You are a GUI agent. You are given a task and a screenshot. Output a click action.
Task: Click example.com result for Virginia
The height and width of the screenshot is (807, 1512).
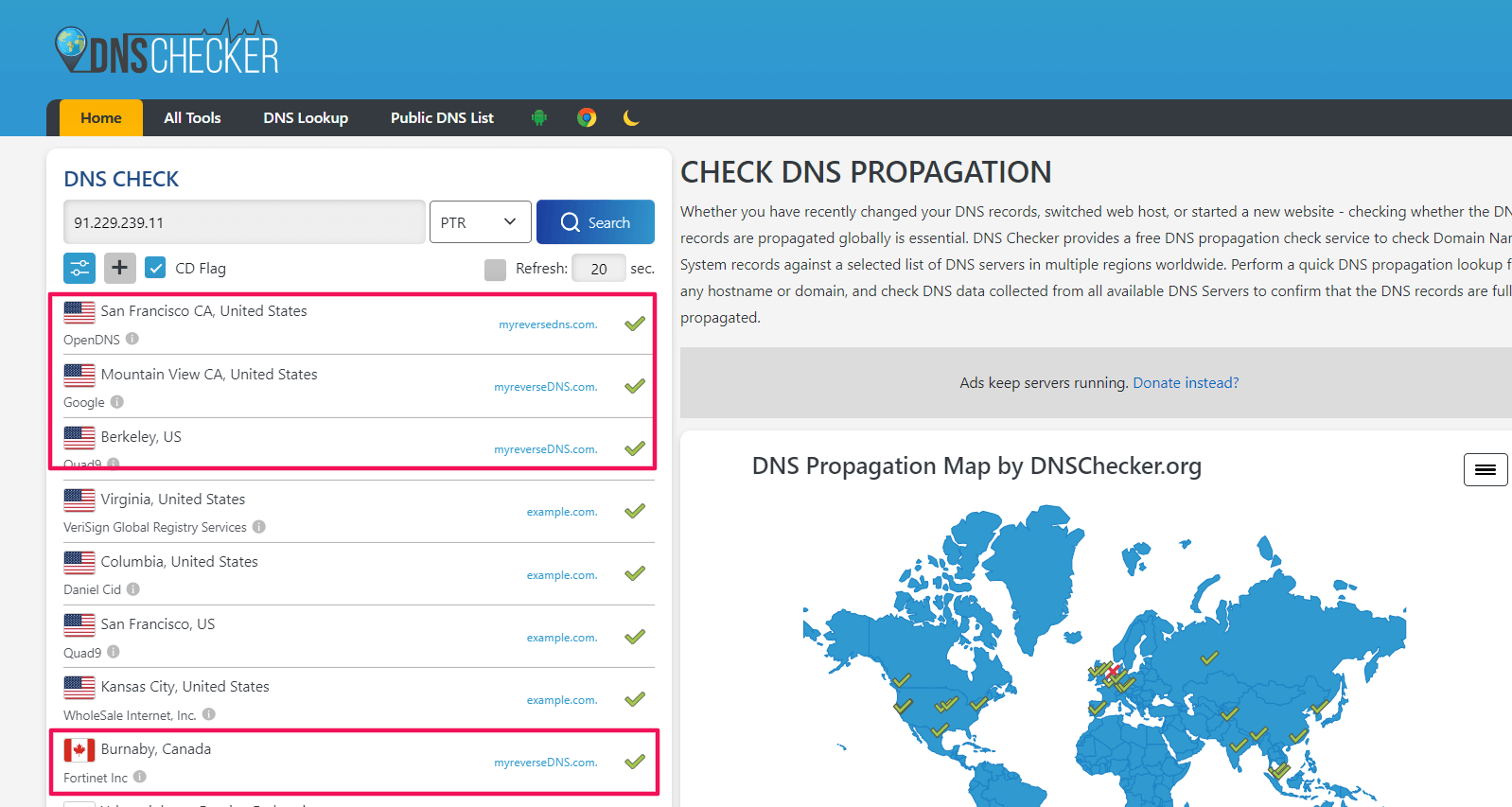point(562,512)
